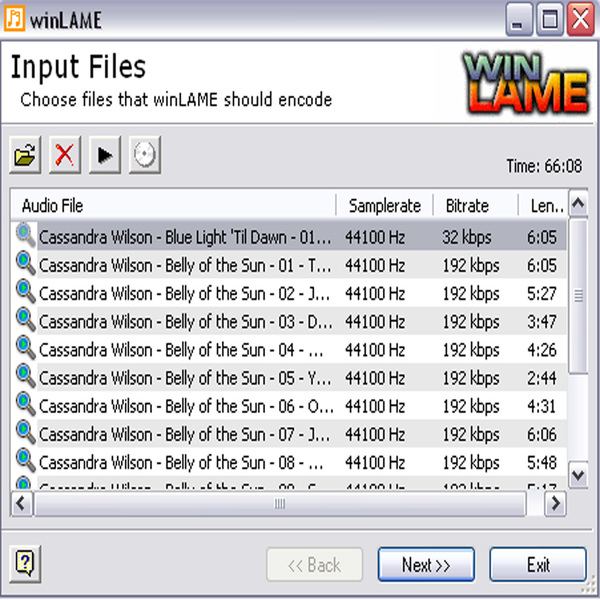Select the Belly of the Sun - 05 - Y… file
This screenshot has width=600, height=600.
coord(184,379)
